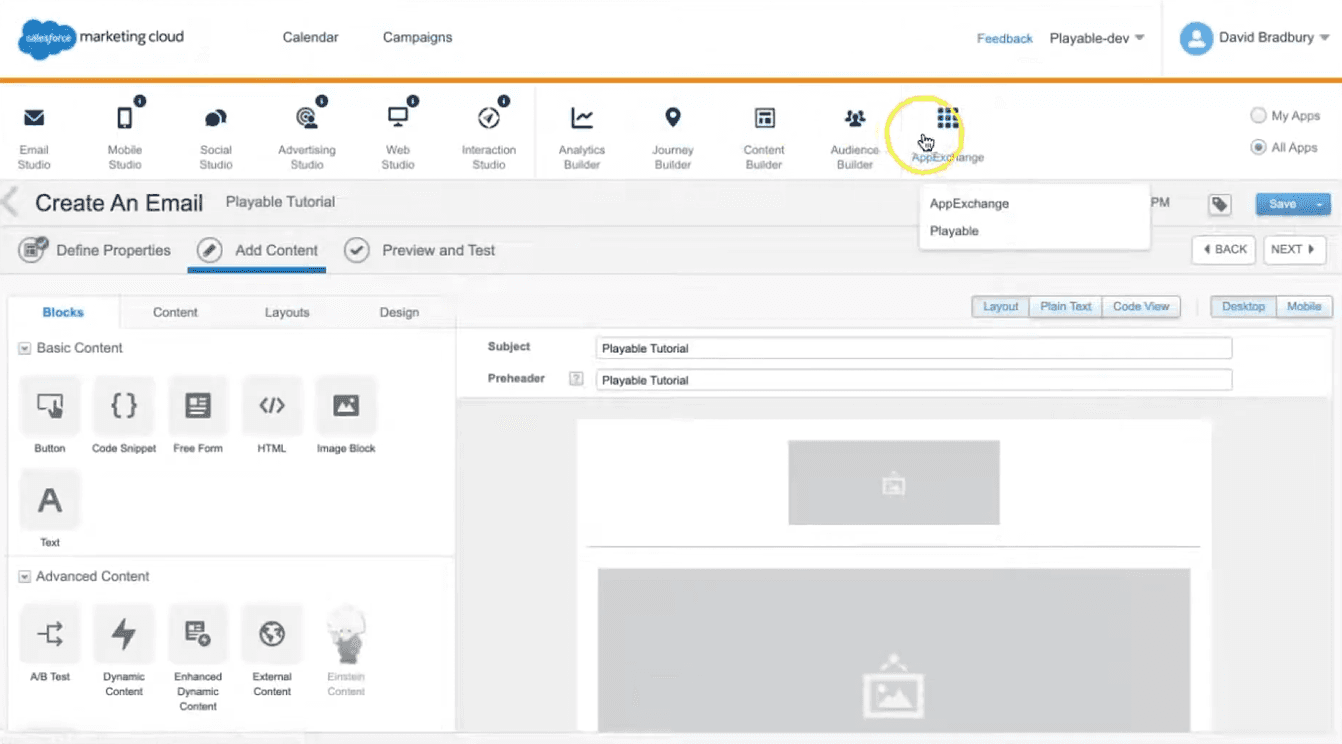
Task: Click the BACK button
Action: (1223, 249)
